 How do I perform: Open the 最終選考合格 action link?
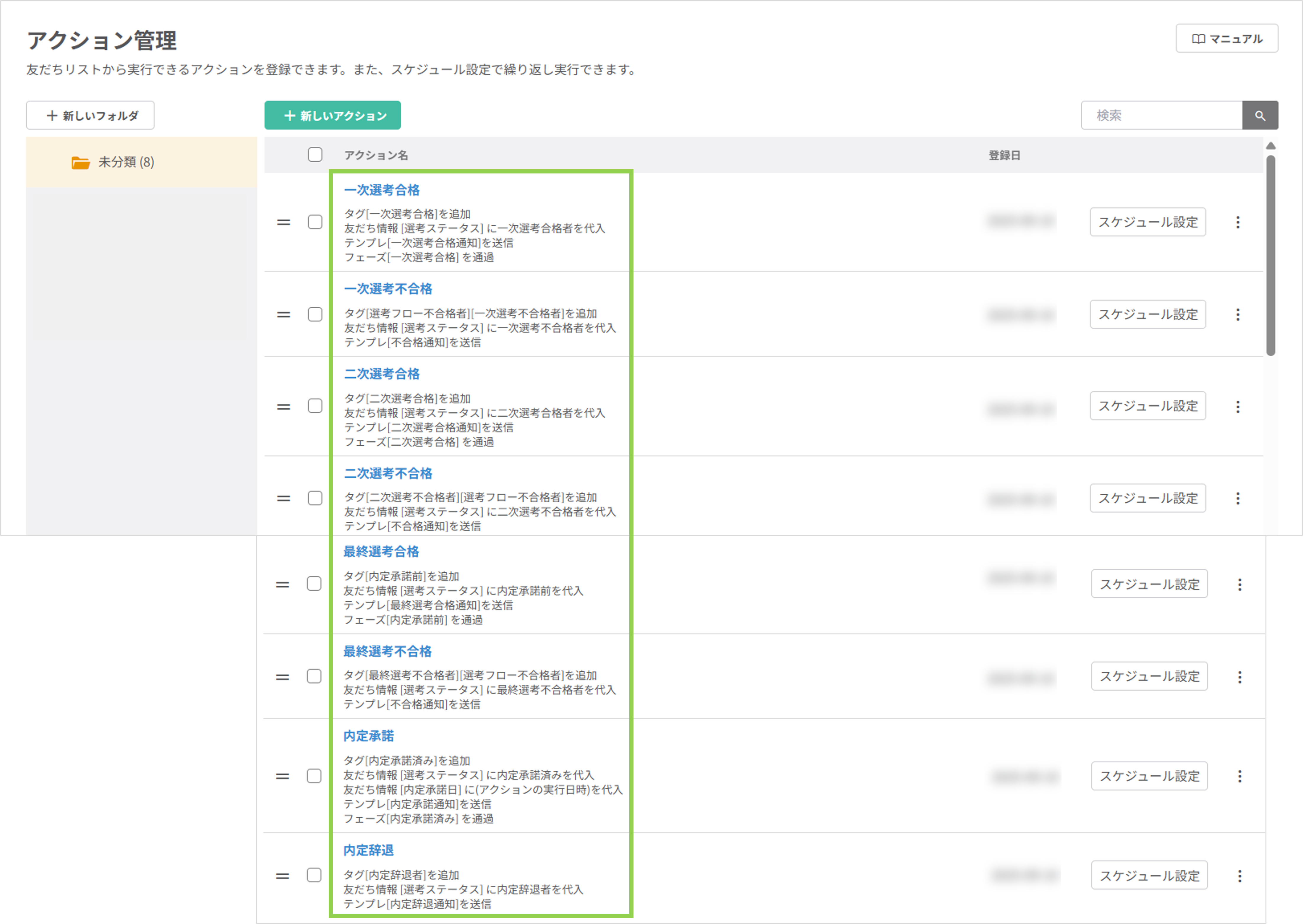click(x=381, y=551)
